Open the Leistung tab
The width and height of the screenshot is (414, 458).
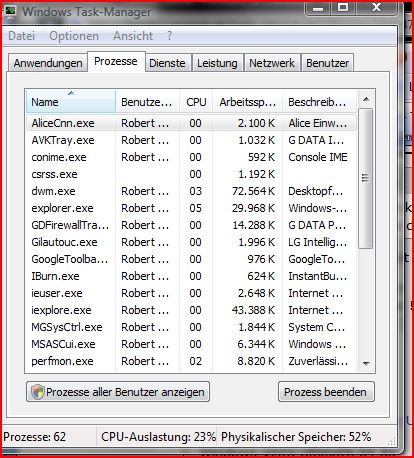coord(217,63)
